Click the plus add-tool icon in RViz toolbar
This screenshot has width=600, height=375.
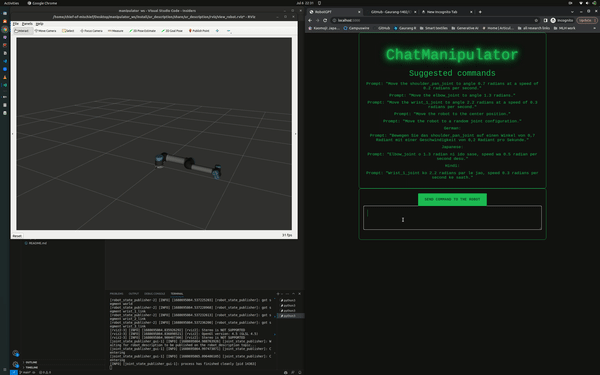click(217, 31)
